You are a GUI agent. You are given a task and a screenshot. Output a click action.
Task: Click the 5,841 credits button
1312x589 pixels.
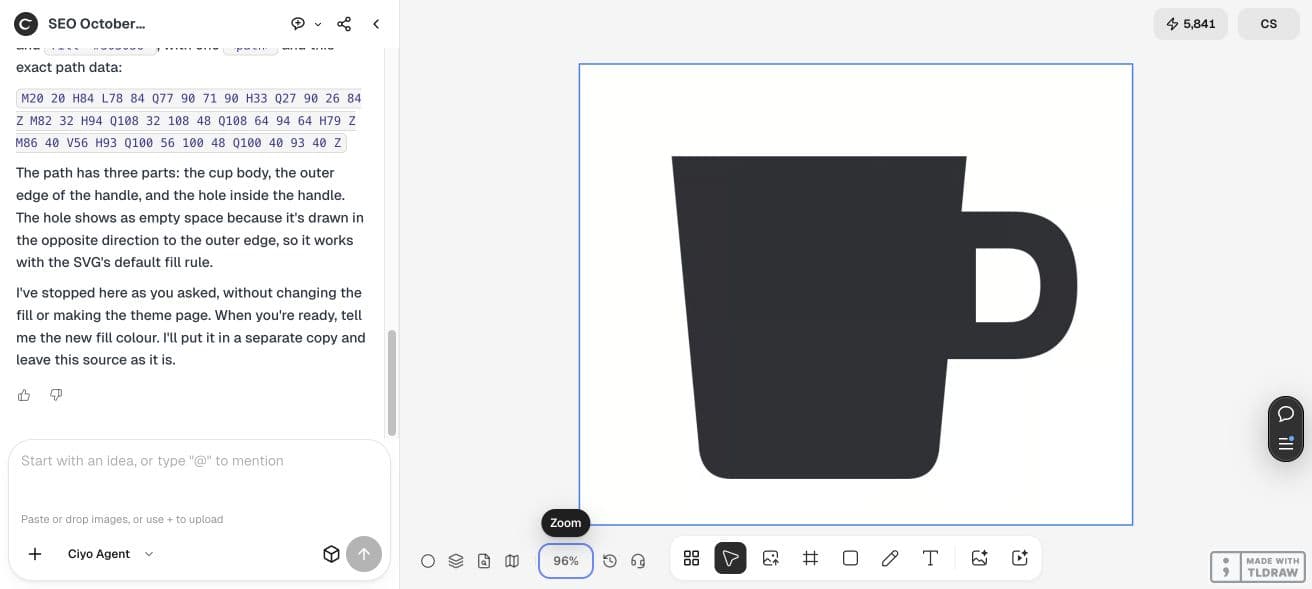(1190, 24)
